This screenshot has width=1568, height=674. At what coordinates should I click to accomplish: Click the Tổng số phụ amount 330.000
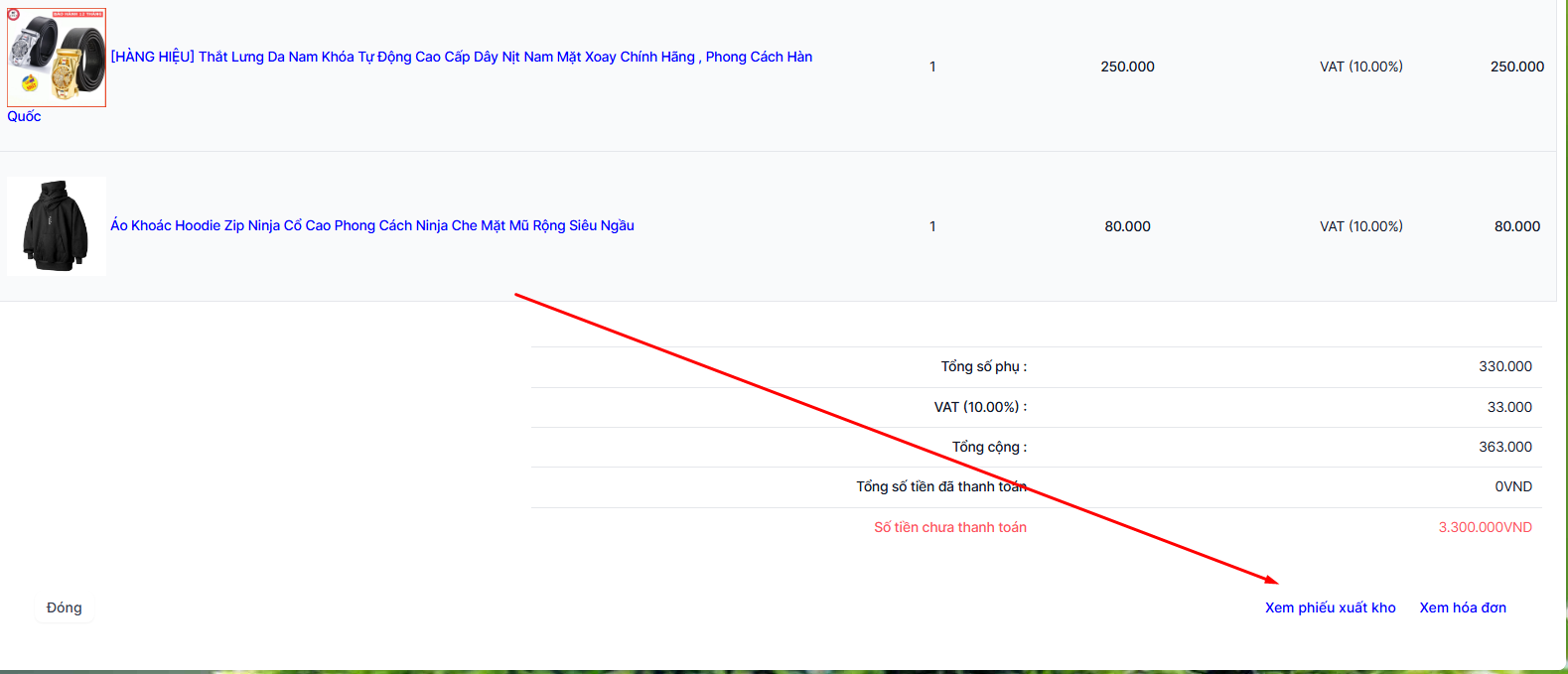(1504, 366)
